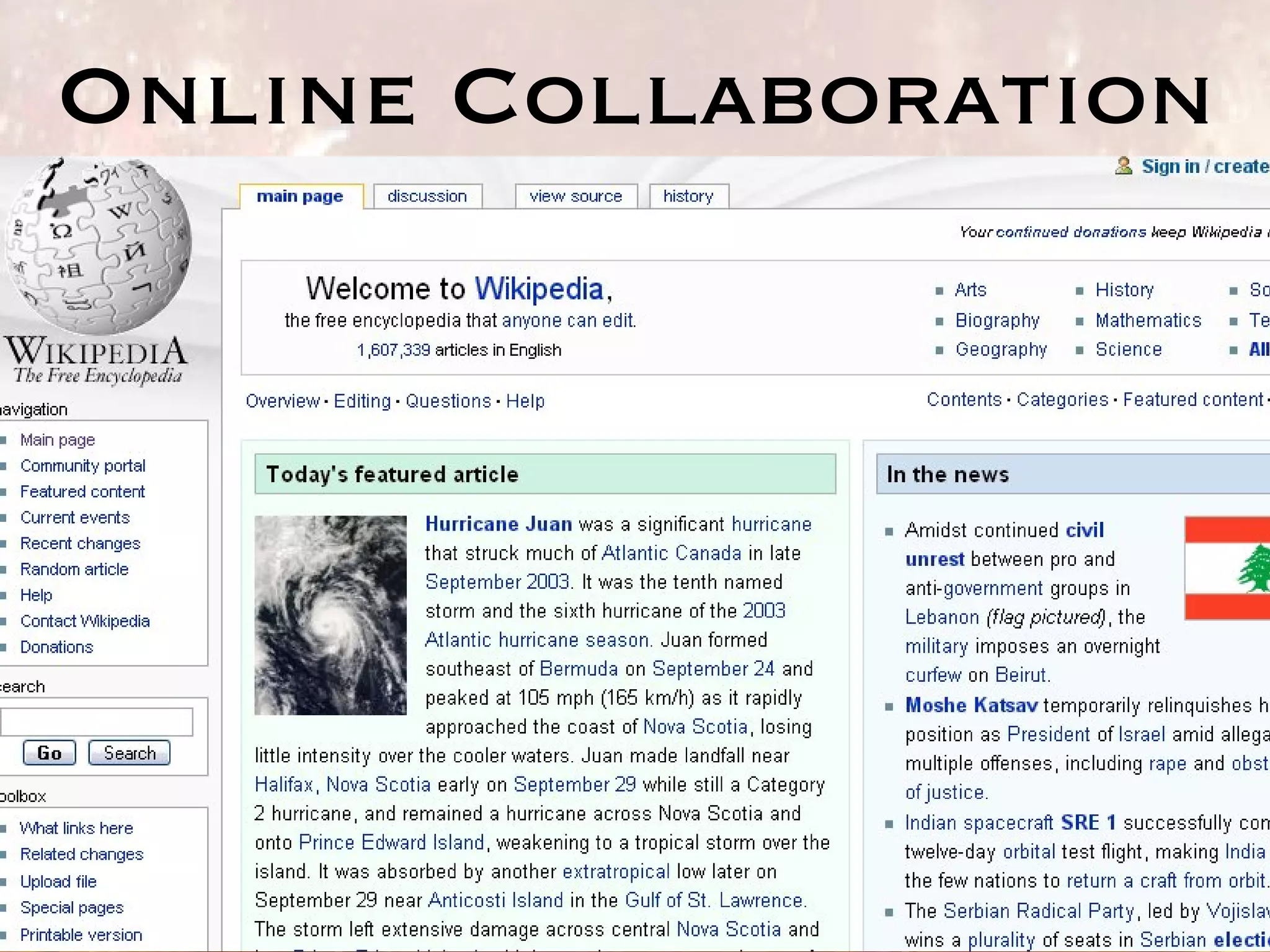Open the history tab
1270x952 pixels.
click(x=688, y=196)
